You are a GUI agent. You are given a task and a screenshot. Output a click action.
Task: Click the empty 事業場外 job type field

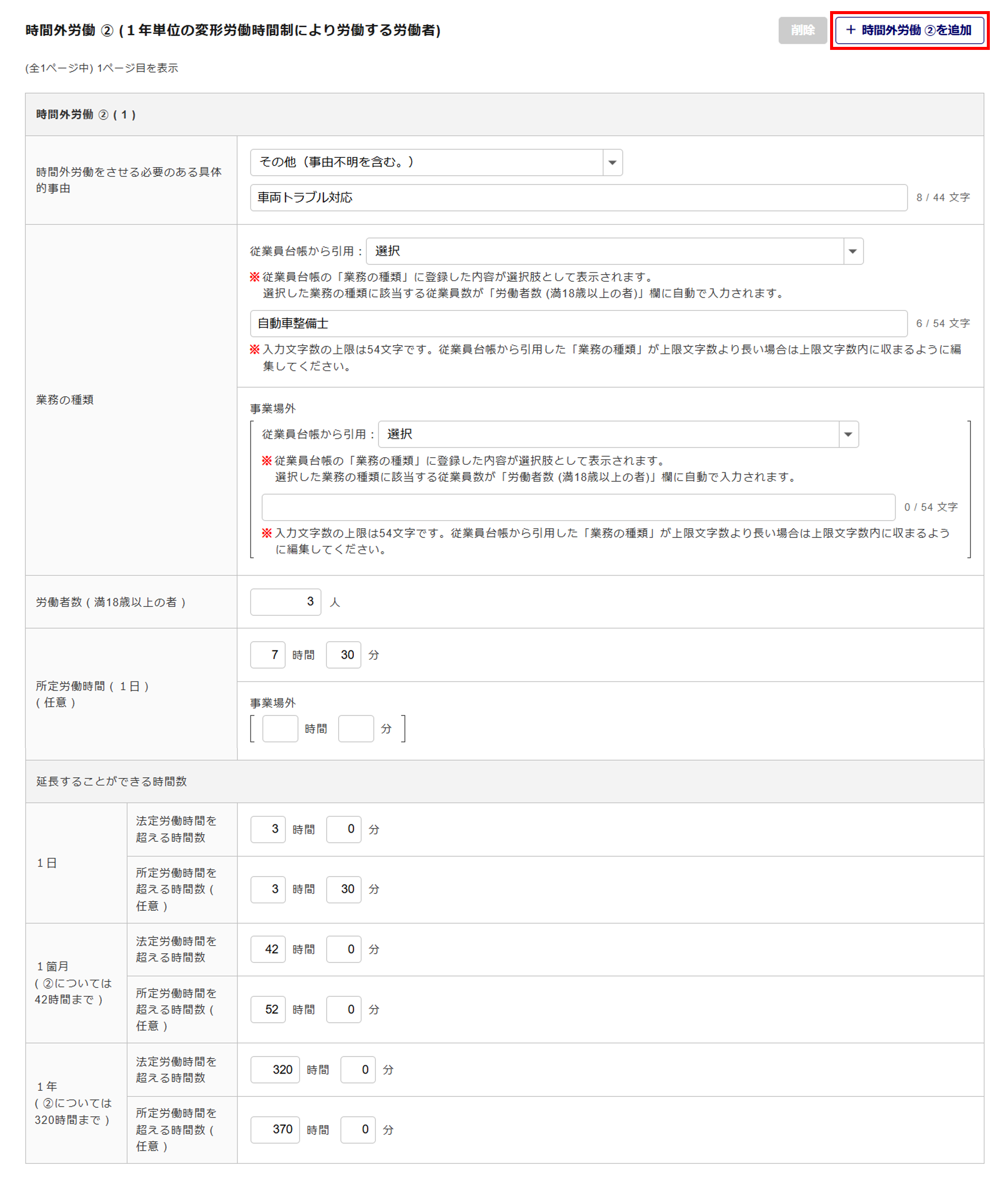(x=578, y=507)
